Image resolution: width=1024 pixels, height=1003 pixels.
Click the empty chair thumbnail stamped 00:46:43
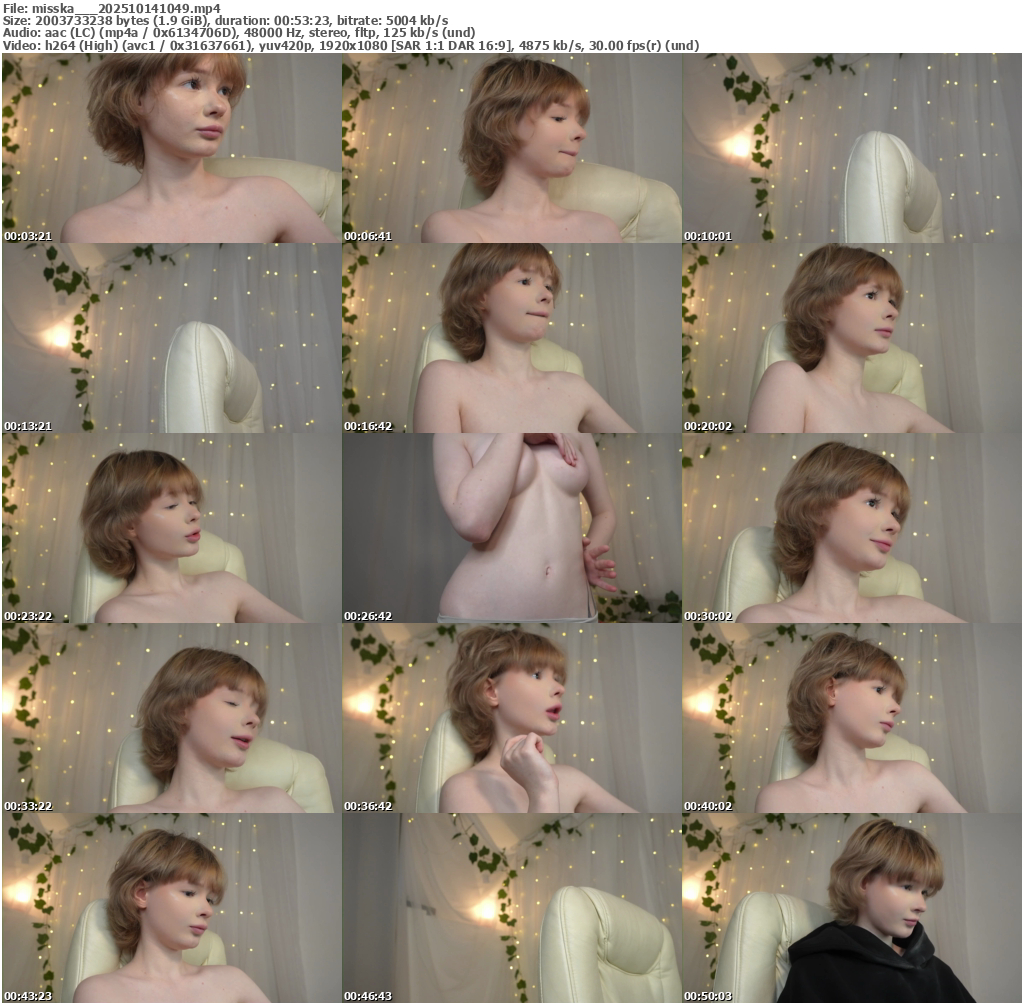coord(511,908)
